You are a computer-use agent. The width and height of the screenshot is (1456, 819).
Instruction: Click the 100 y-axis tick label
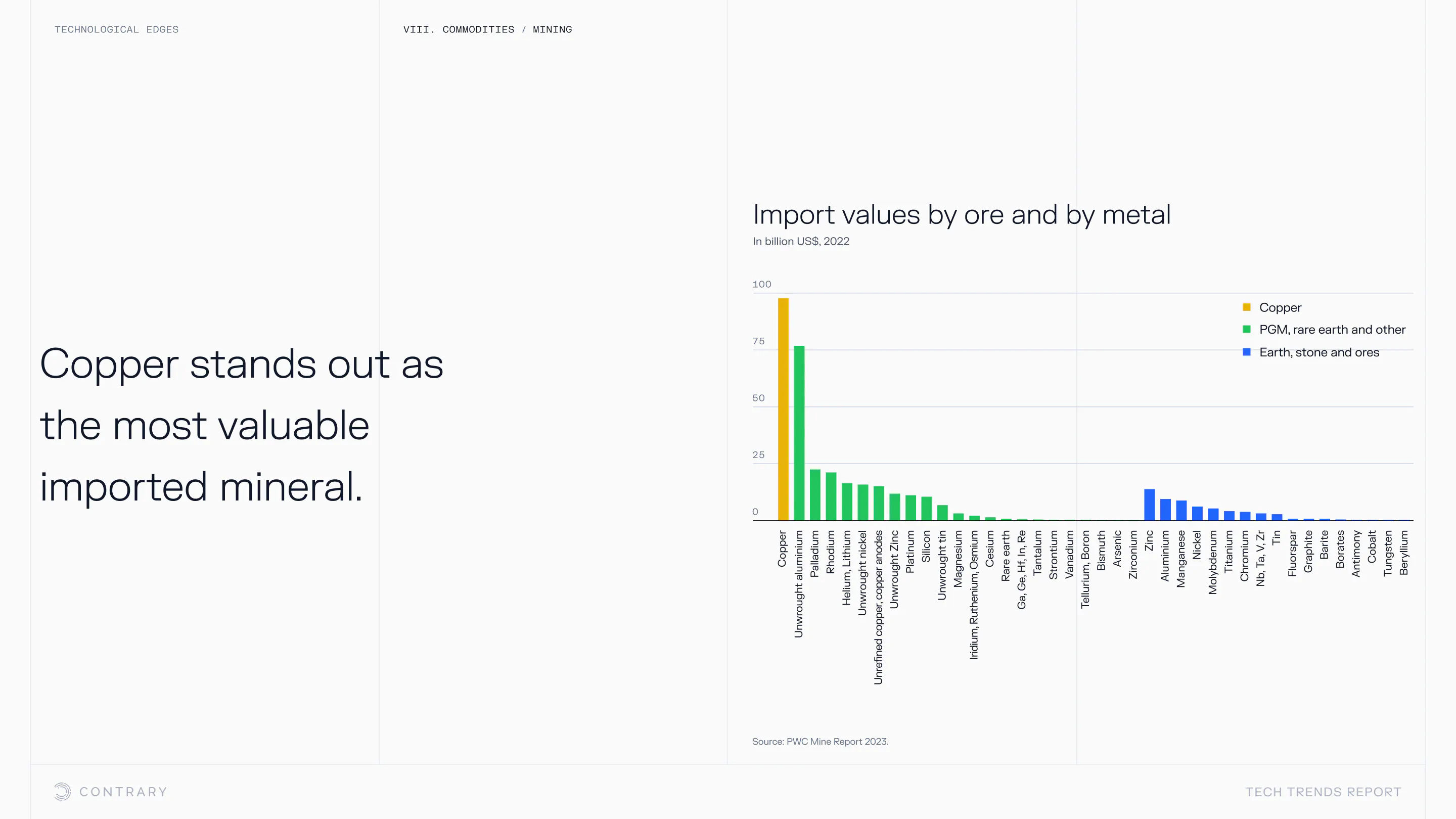coord(761,284)
